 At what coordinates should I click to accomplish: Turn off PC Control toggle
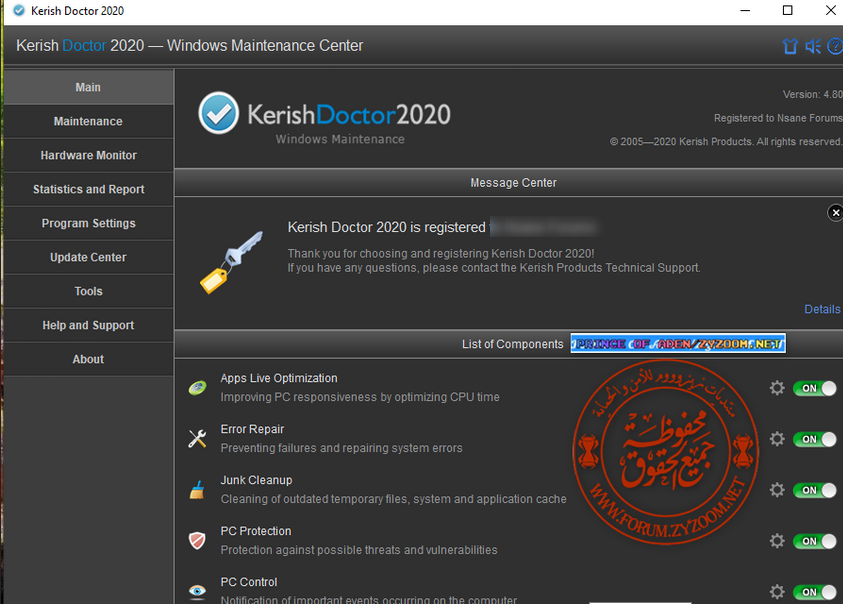[x=815, y=592]
